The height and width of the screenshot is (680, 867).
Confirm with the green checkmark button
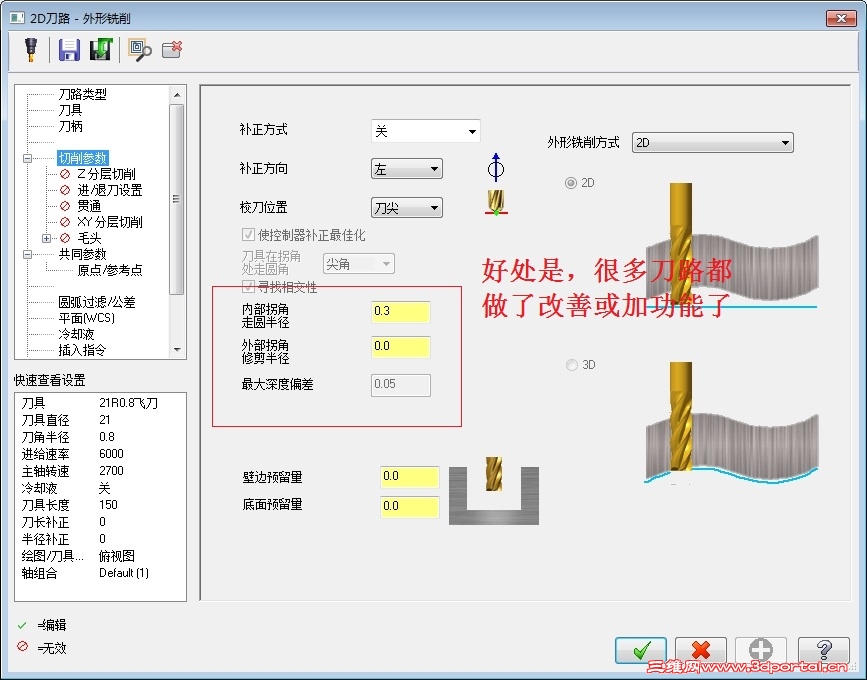click(x=641, y=650)
